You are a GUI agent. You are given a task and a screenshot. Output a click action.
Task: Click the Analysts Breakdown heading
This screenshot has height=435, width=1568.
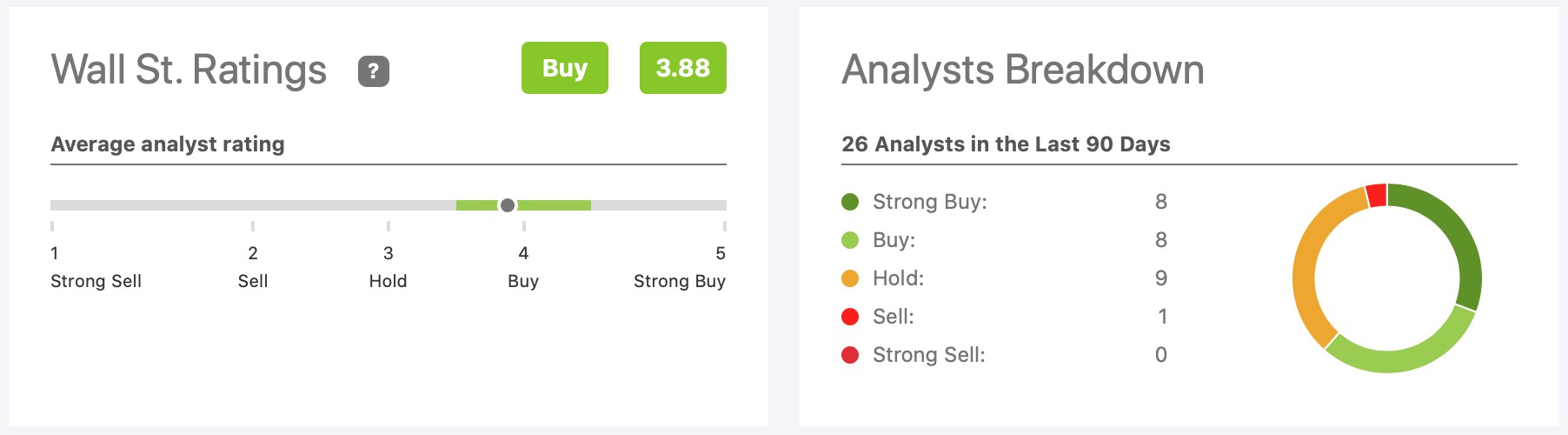point(1023,70)
